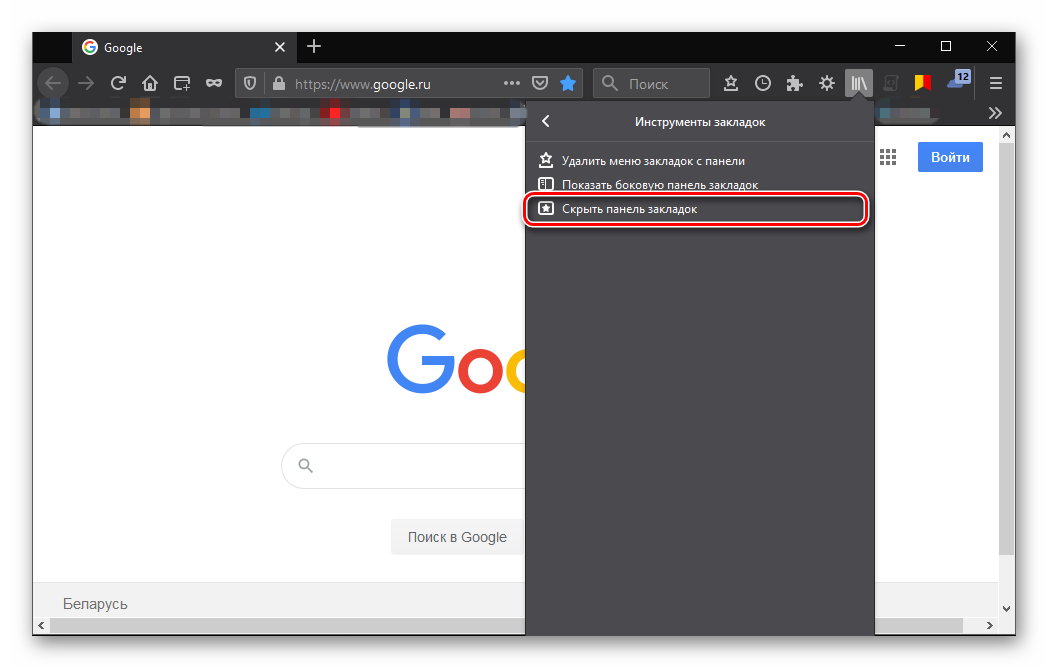1048x668 pixels.
Task: Open the bookmarks menu star-tray icon
Action: point(731,84)
